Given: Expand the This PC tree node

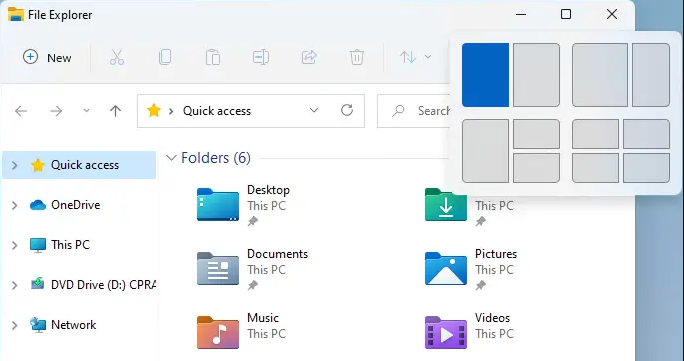Looking at the screenshot, I should click(14, 245).
